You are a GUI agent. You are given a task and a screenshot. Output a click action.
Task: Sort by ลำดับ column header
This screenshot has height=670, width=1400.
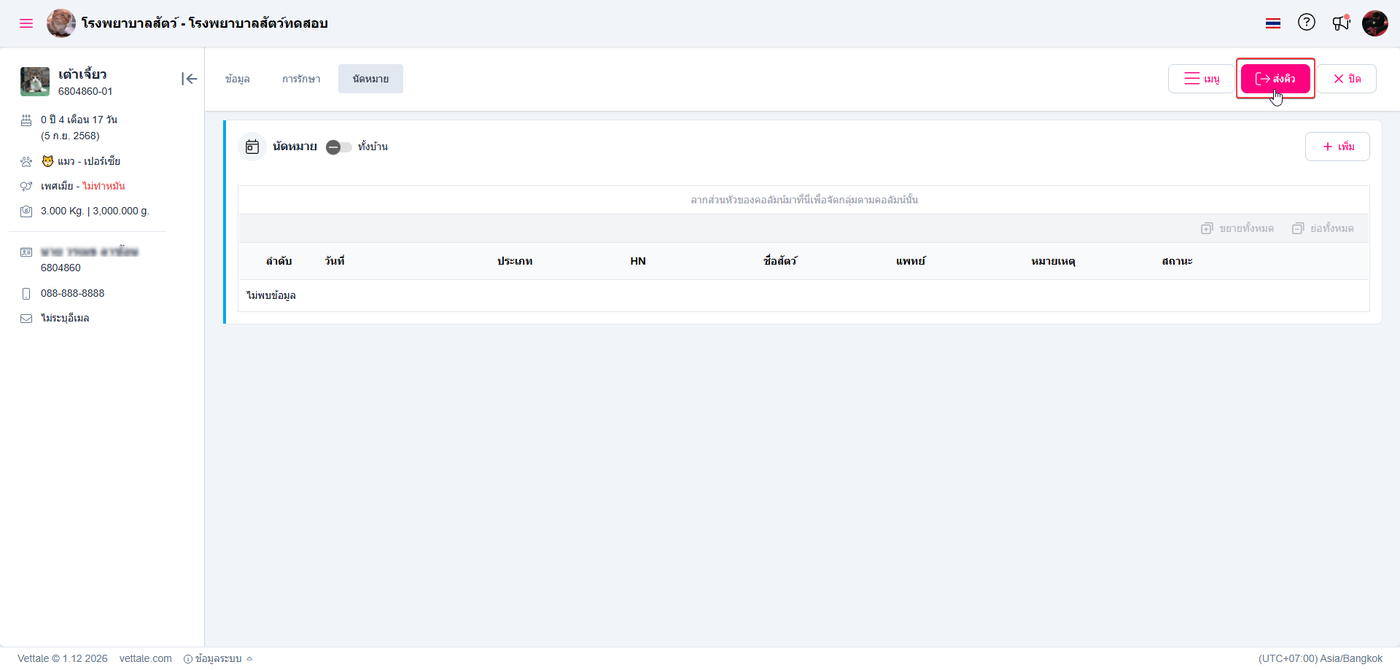click(x=279, y=261)
